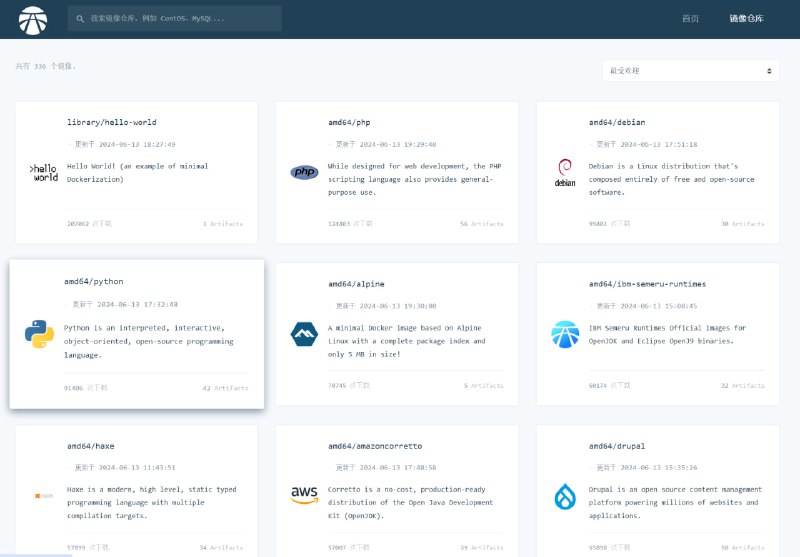The image size is (800, 557).
Task: Click the '5 Artifacts' count on alpine
Action: [x=484, y=386]
